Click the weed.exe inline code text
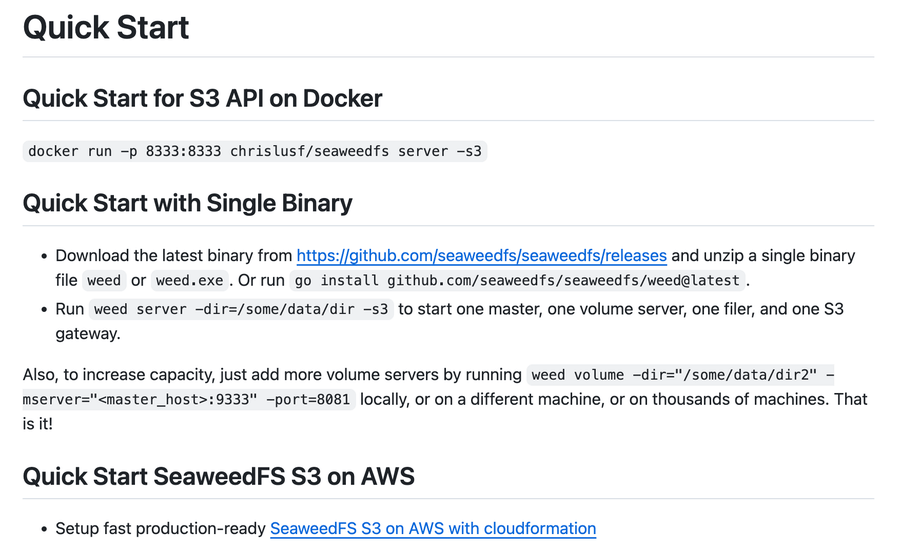This screenshot has width=899, height=551. (x=190, y=280)
